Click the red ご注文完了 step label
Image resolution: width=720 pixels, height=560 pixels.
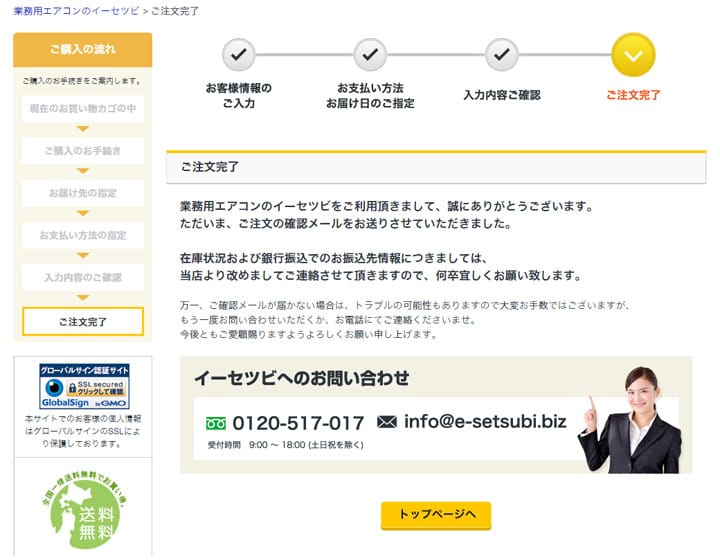pos(633,95)
